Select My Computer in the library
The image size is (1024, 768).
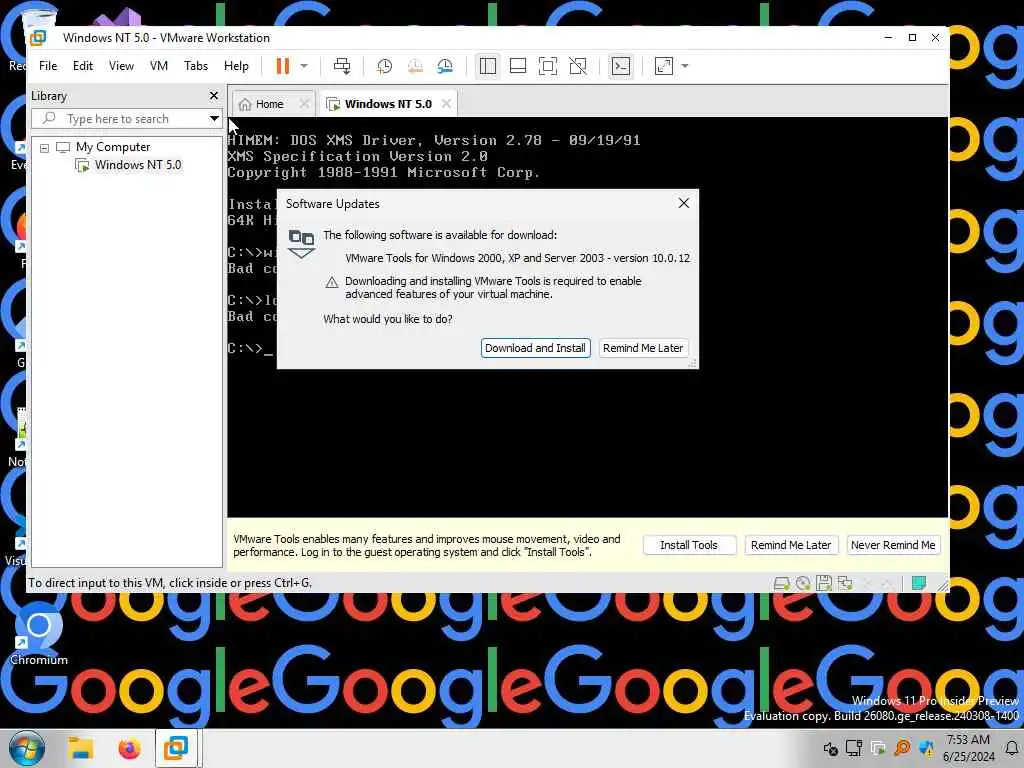[x=113, y=147]
